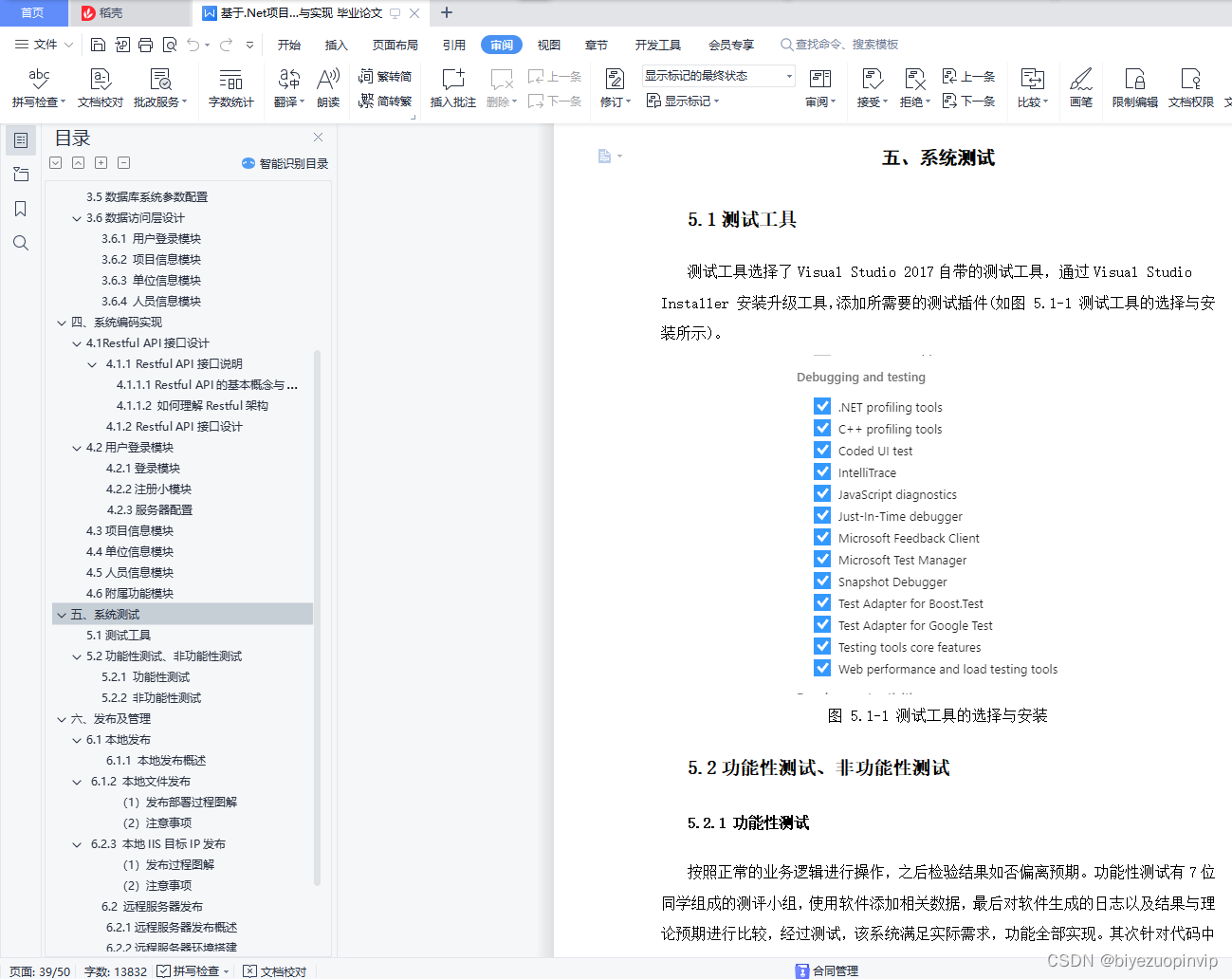1232x979 pixels.
Task: Toggle the IntelliTrace checkbox
Action: pyautogui.click(x=822, y=471)
